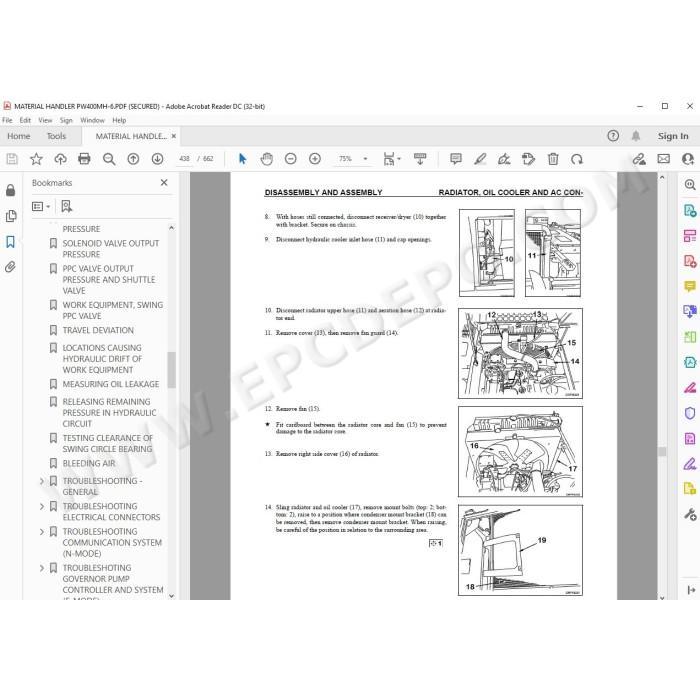Zoom in with plus icon
700x700 pixels.
[x=315, y=159]
